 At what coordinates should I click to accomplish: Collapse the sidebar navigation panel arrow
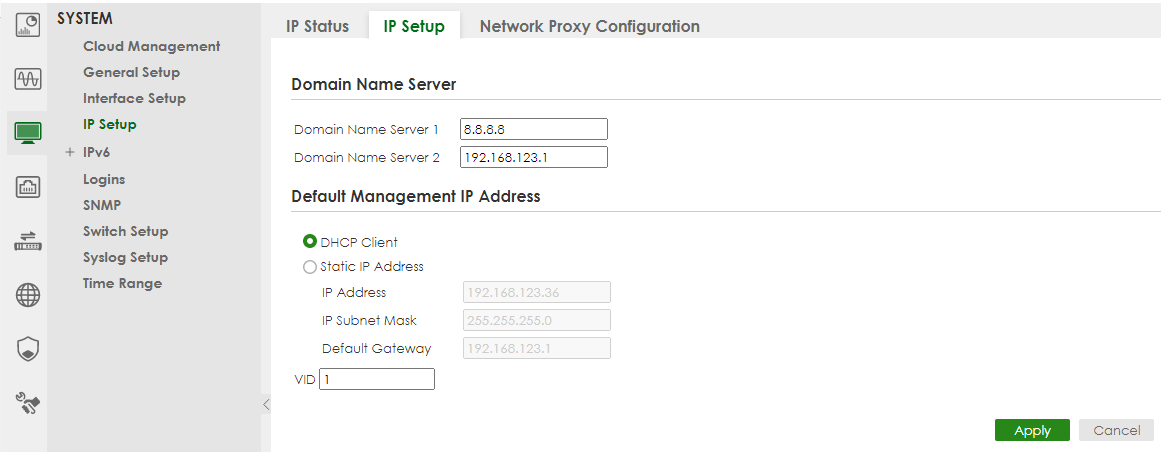266,404
